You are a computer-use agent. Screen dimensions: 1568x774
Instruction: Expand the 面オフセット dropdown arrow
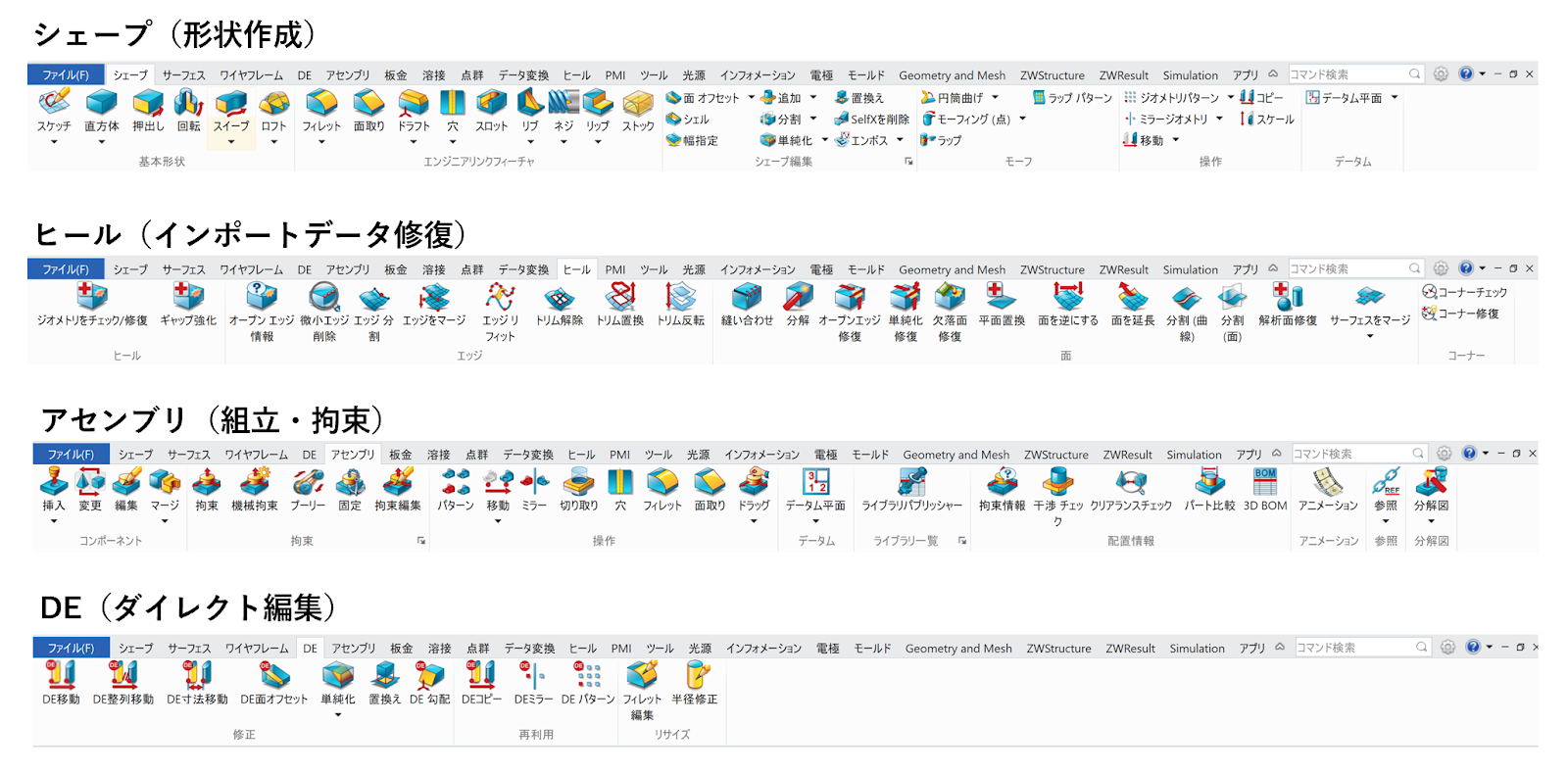pyautogui.click(x=752, y=98)
